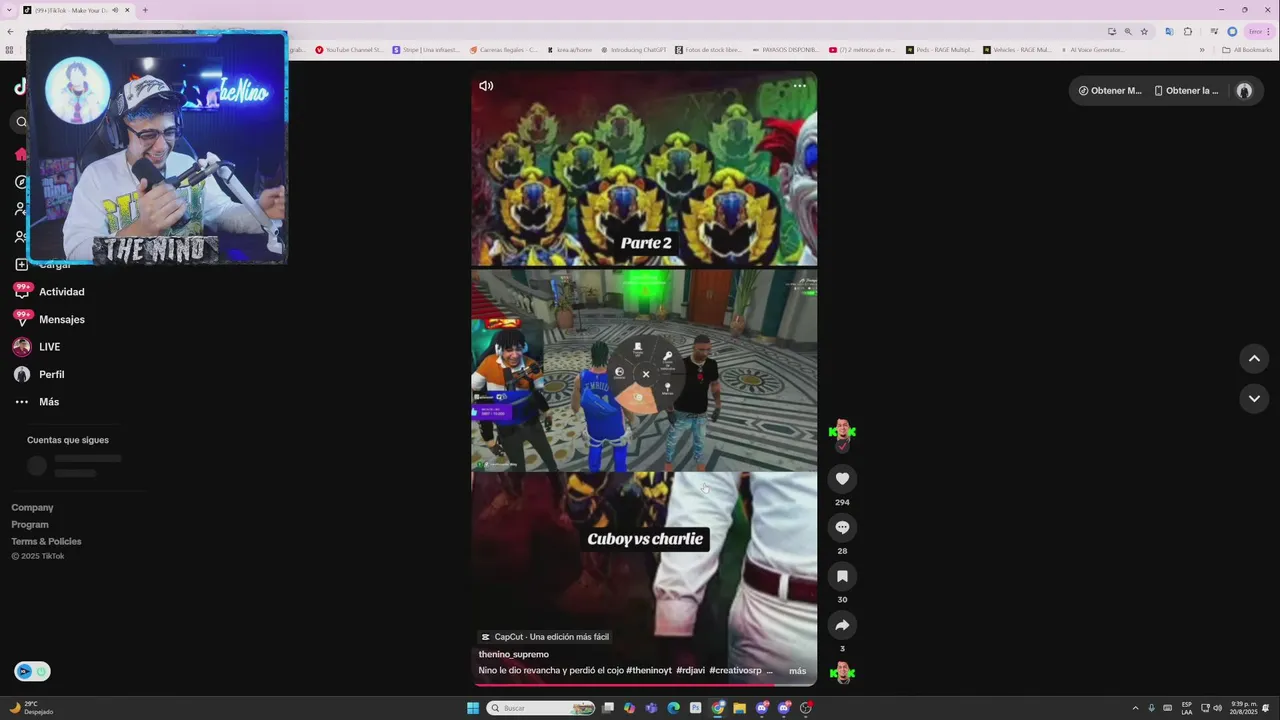Mute the TikTok video sound
The height and width of the screenshot is (720, 1280).
486,86
